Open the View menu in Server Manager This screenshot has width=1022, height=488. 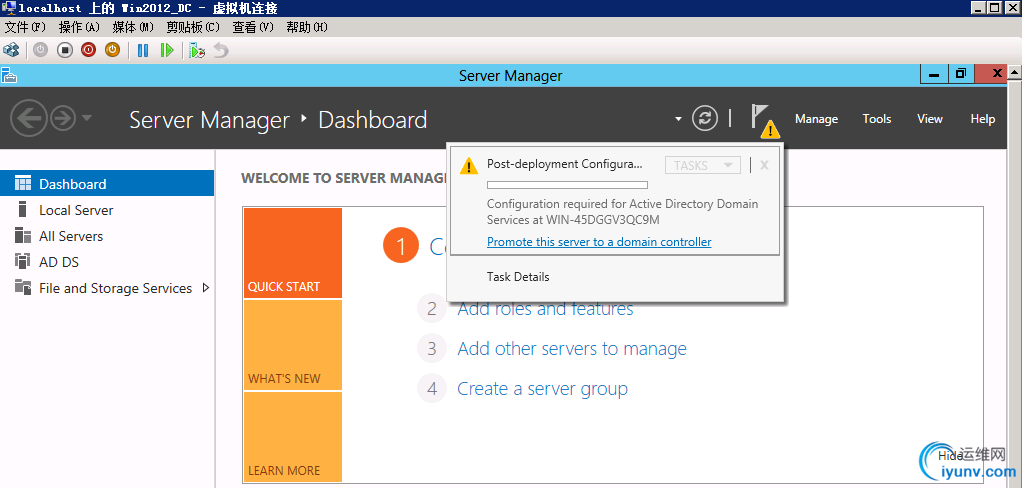929,119
